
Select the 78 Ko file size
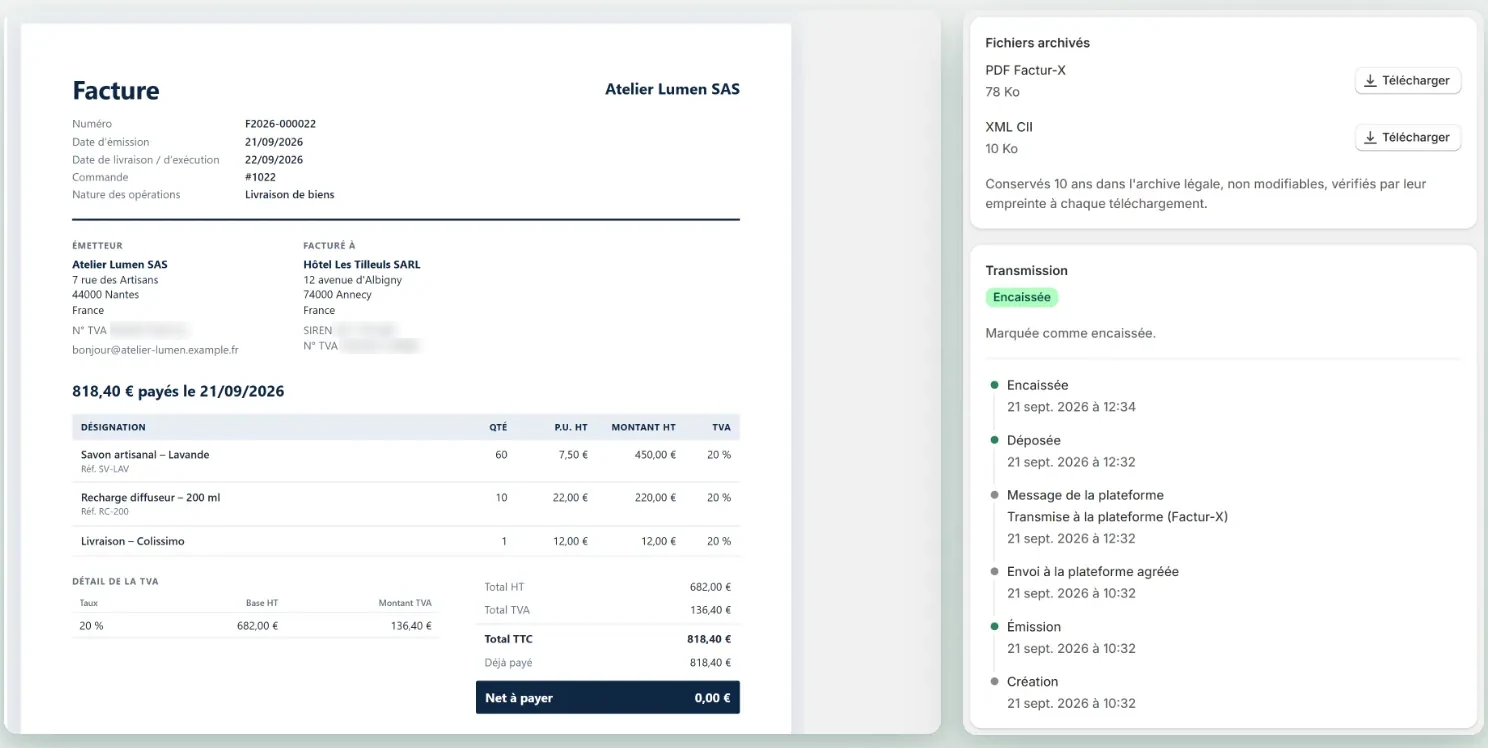point(1002,92)
